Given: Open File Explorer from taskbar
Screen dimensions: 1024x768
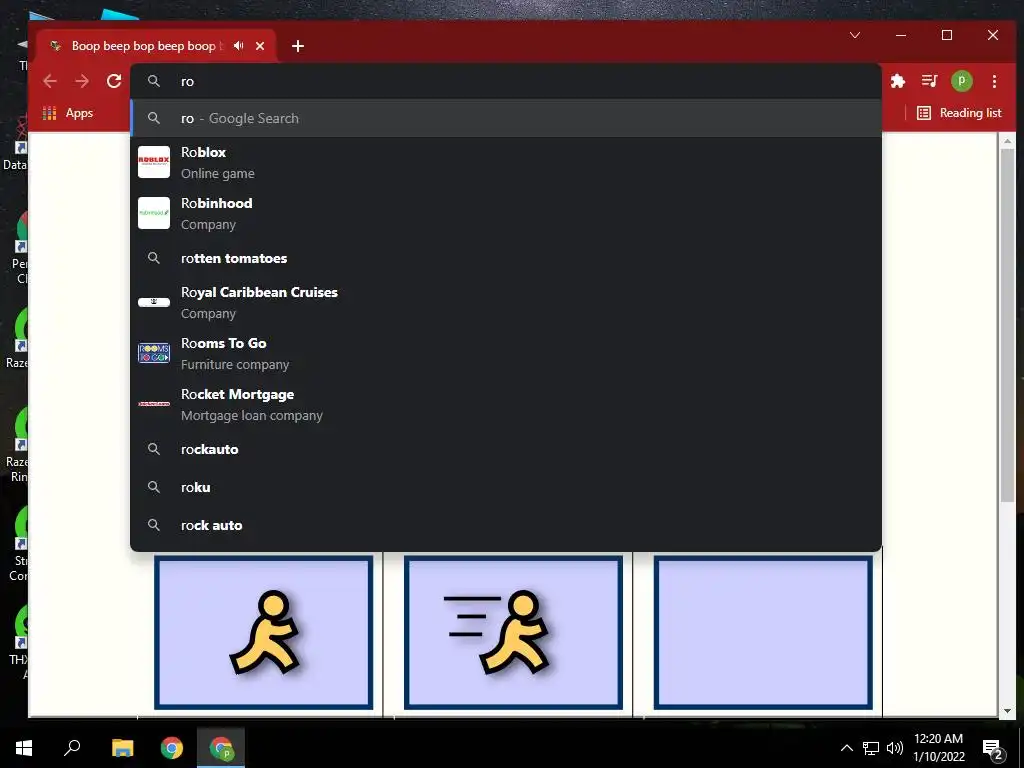Looking at the screenshot, I should tap(122, 748).
